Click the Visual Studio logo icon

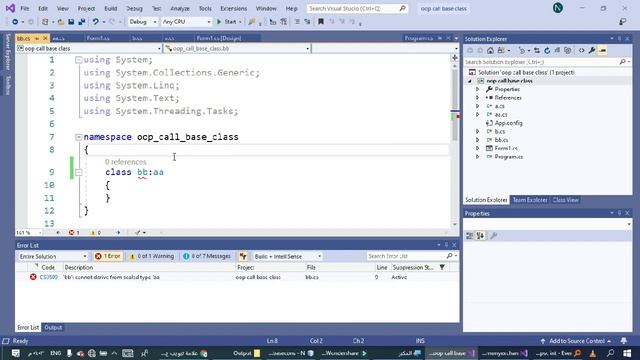(x=10, y=8)
